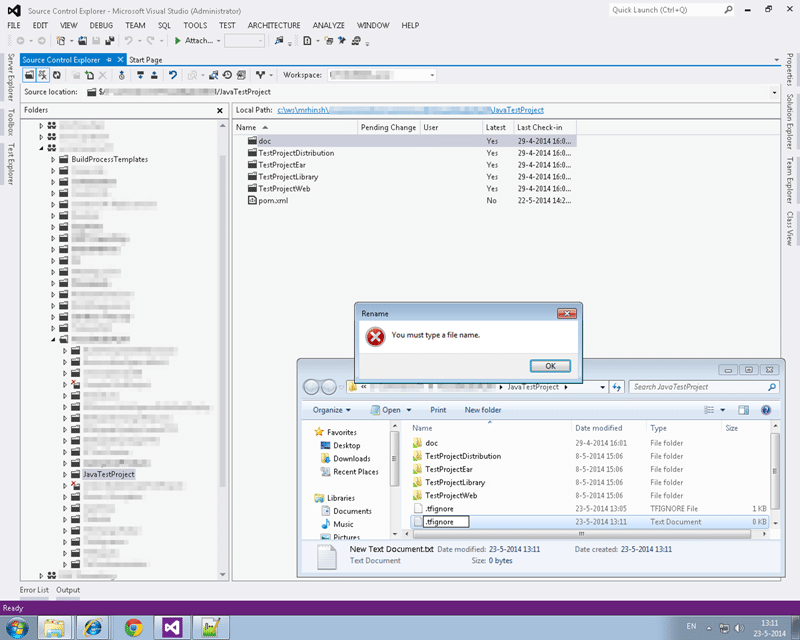Image resolution: width=800 pixels, height=640 pixels.
Task: Click Save All icon in main toolbar
Action: (110, 41)
